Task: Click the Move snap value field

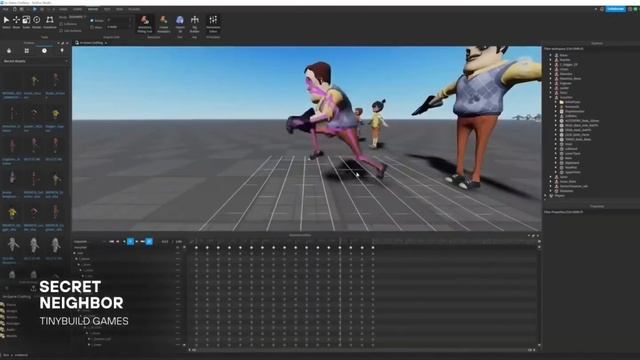Action: tap(118, 27)
